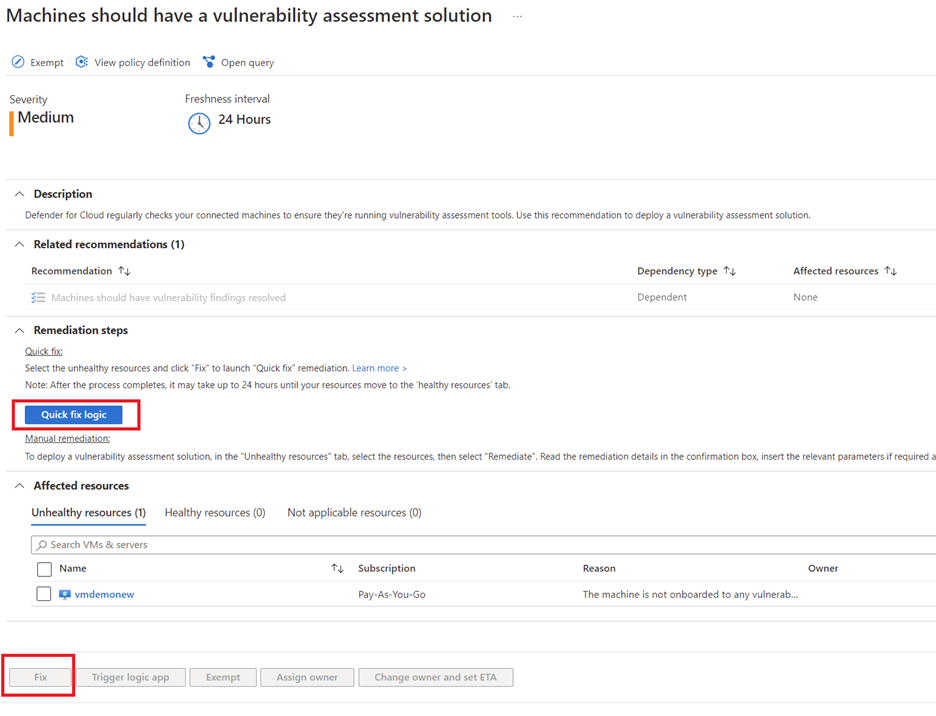This screenshot has width=936, height=716.
Task: Tick the select-all checkbox beside Name
Action: 44,569
